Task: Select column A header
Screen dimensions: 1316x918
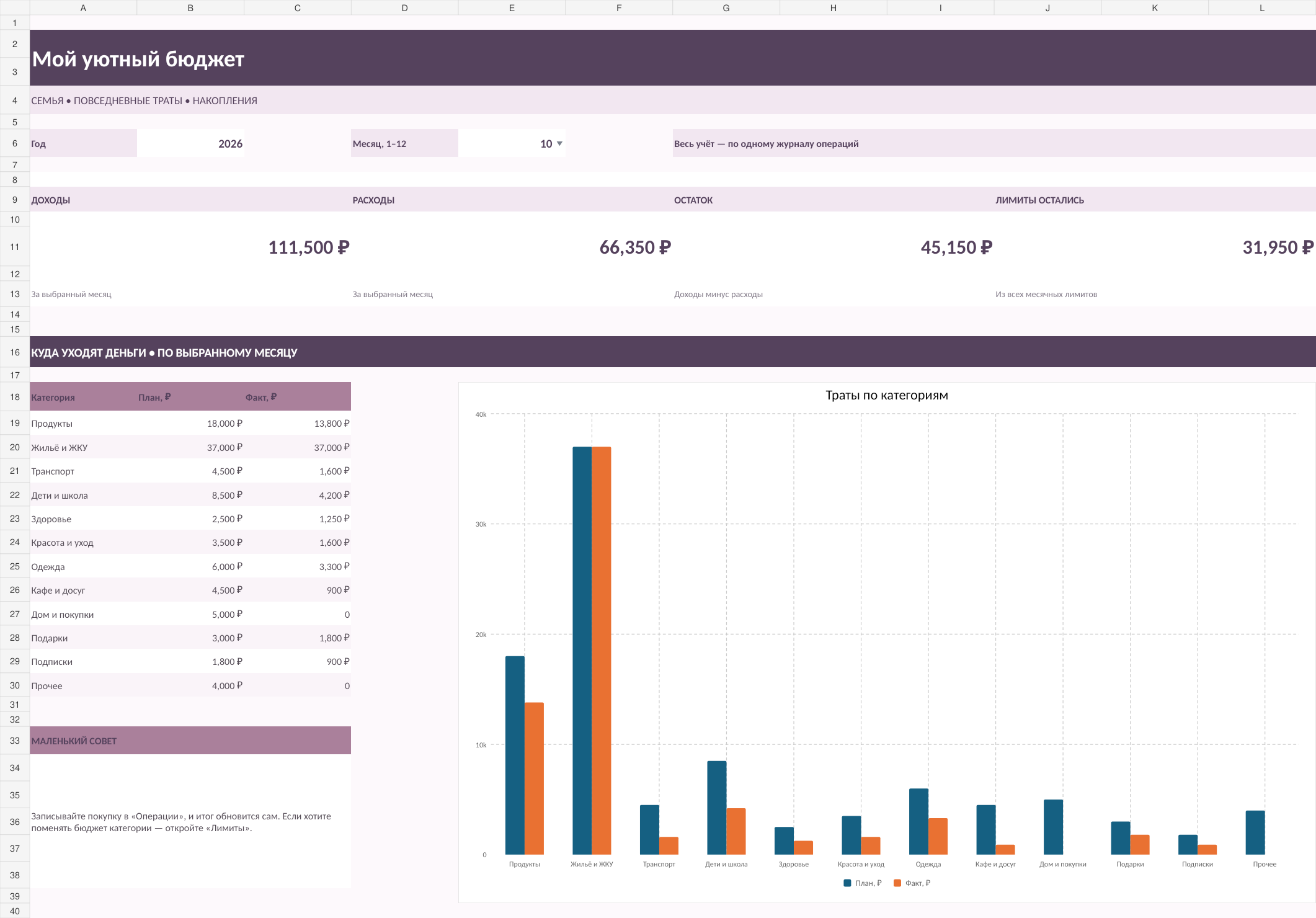Action: pos(83,7)
